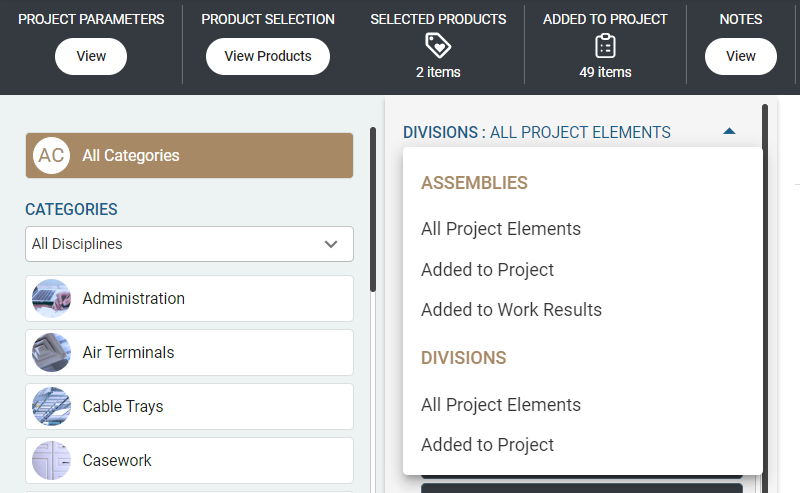
Task: Collapse the Divisions dropdown arrow
Action: click(729, 131)
